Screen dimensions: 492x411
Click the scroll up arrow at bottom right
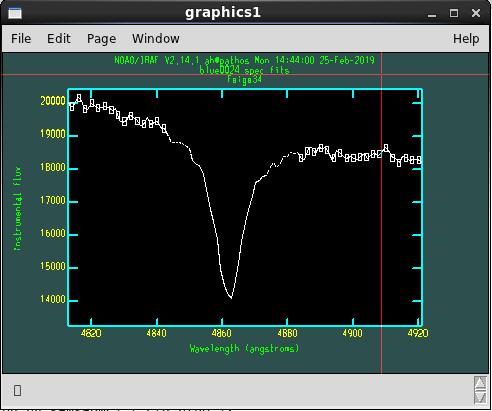(480, 383)
